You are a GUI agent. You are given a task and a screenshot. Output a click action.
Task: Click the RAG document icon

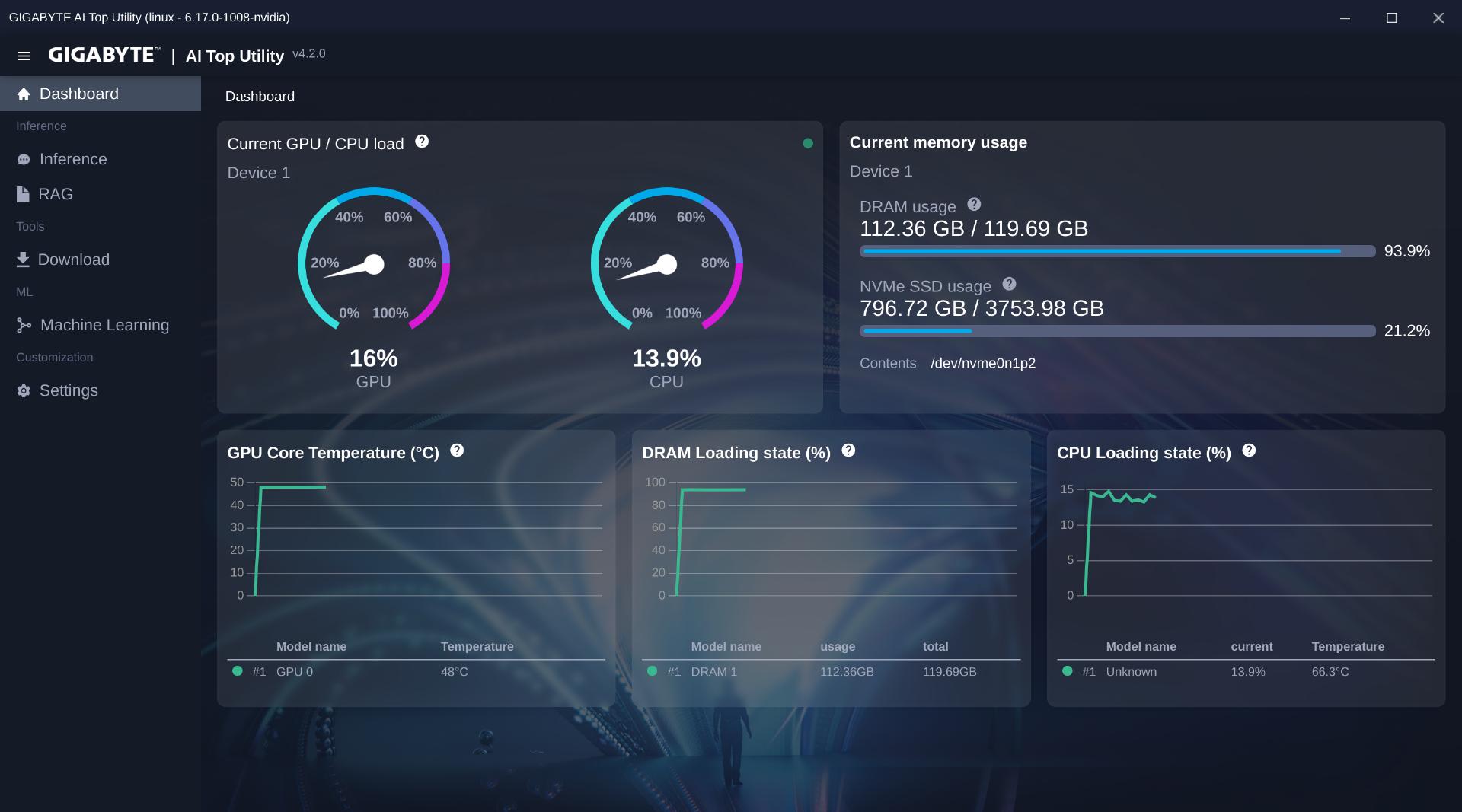(23, 194)
